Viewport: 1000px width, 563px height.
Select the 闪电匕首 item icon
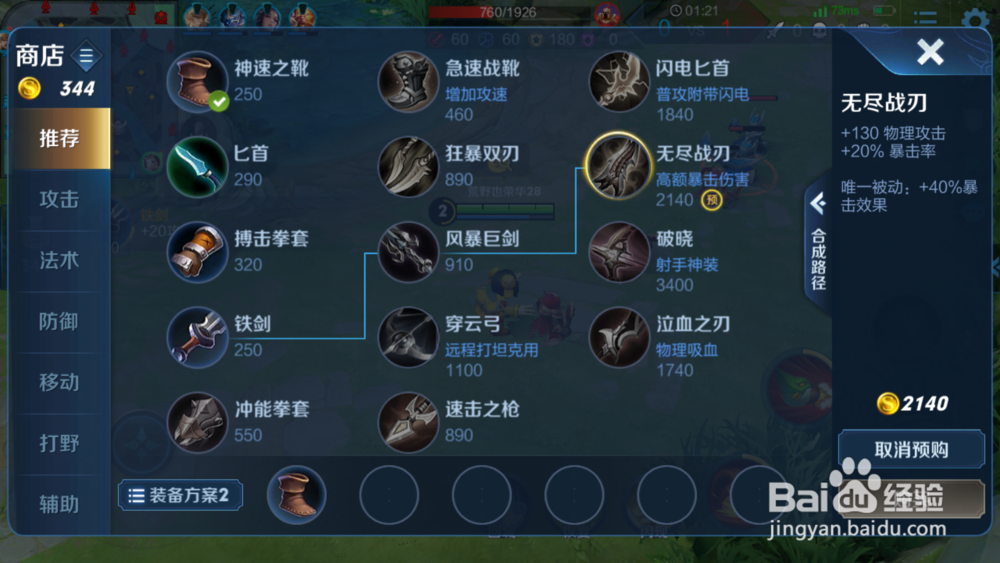pos(619,82)
